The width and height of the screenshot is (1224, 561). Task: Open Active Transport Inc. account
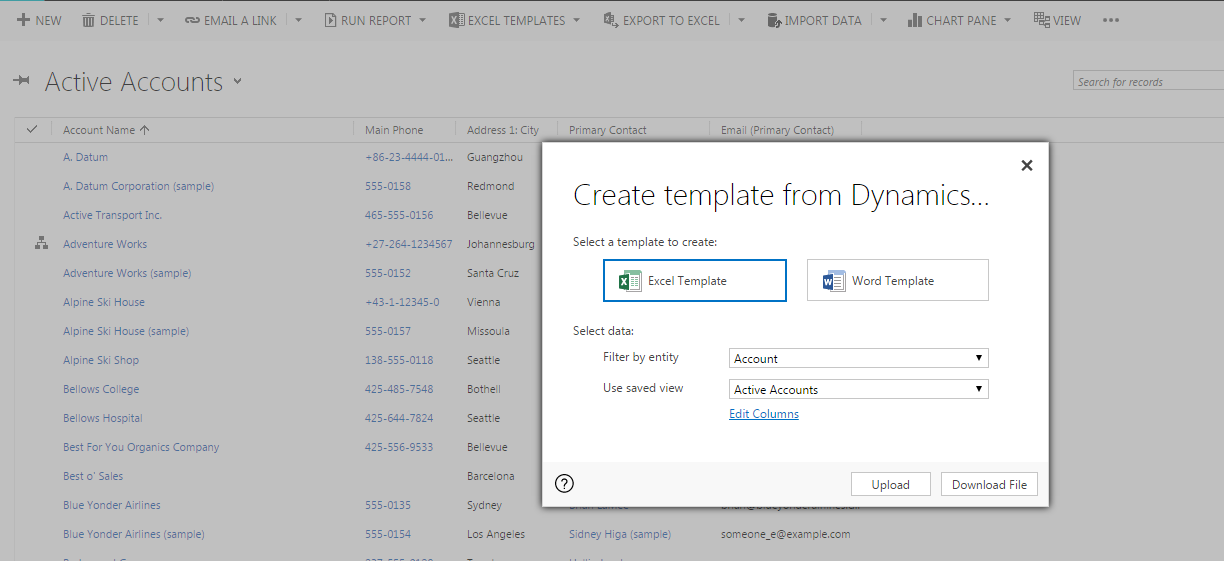(x=112, y=215)
